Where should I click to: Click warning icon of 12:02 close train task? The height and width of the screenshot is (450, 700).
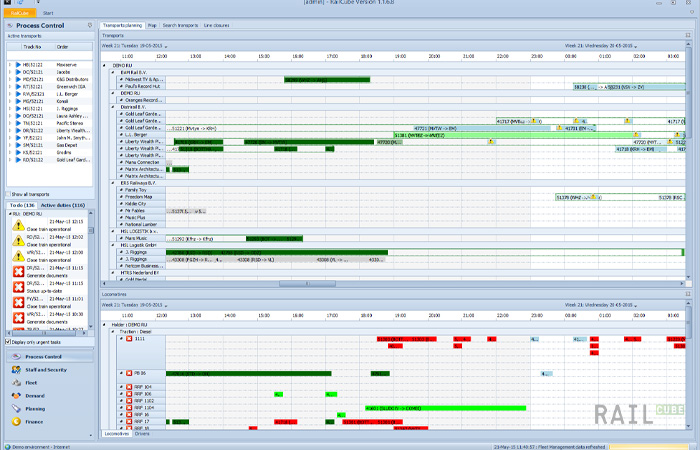18,241
